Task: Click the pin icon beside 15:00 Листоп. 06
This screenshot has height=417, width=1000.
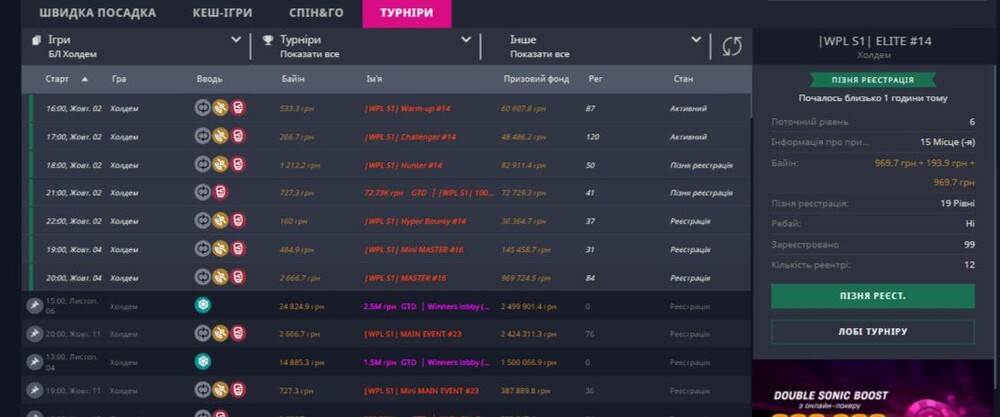Action: [x=34, y=305]
